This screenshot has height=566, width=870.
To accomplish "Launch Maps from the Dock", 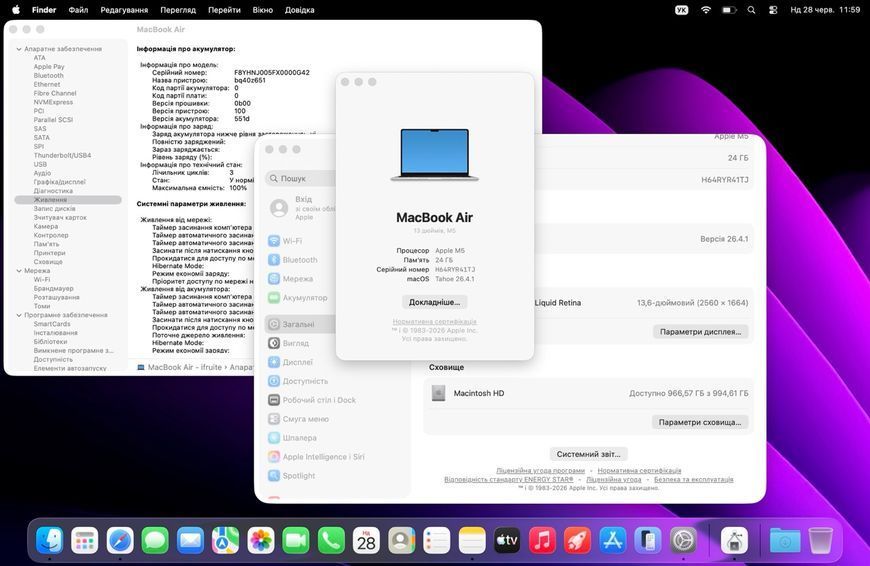I will (225, 540).
